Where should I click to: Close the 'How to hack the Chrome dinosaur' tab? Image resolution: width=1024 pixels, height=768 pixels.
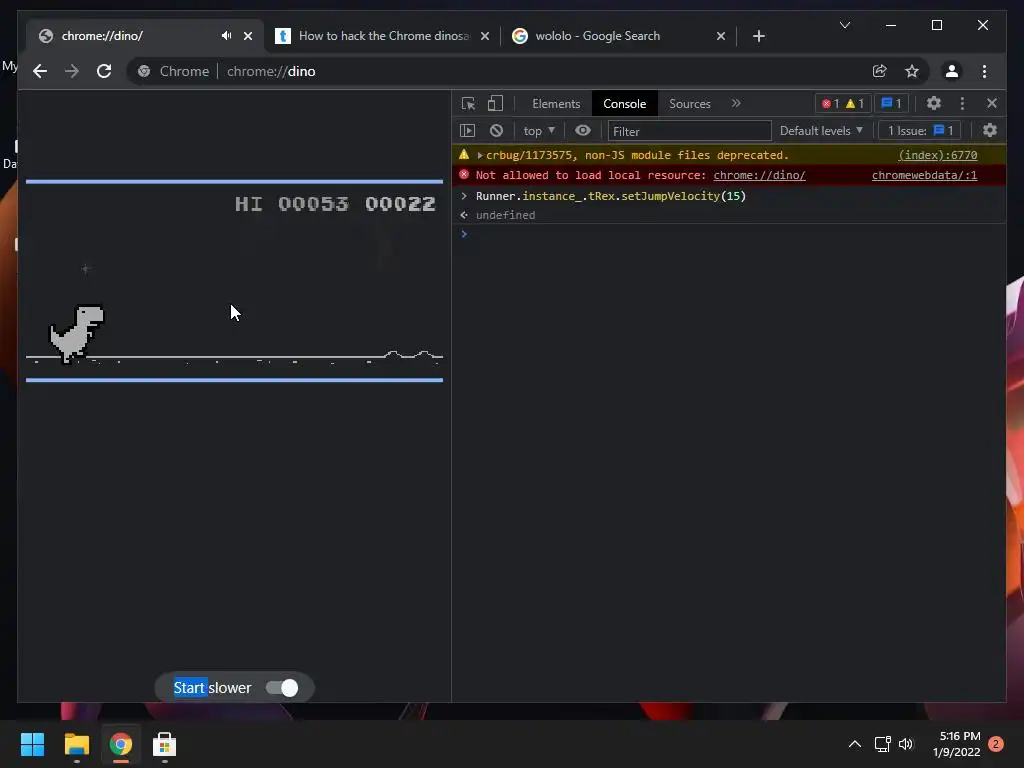[x=485, y=36]
